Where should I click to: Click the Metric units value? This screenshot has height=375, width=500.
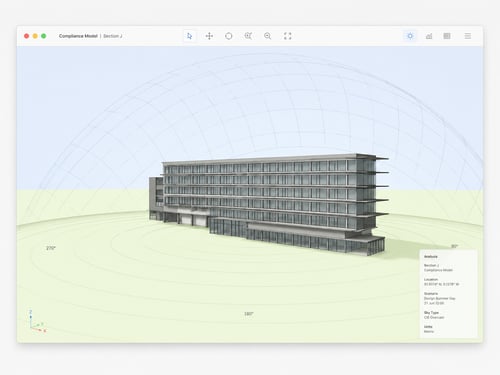[429, 331]
